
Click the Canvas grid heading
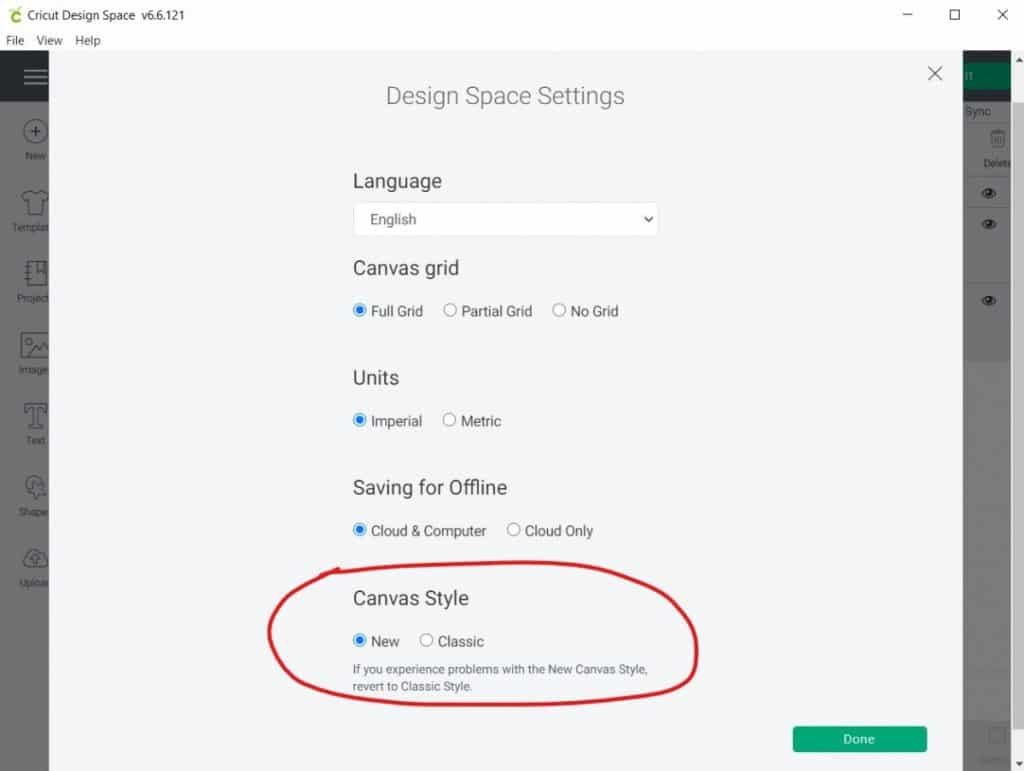pos(406,268)
